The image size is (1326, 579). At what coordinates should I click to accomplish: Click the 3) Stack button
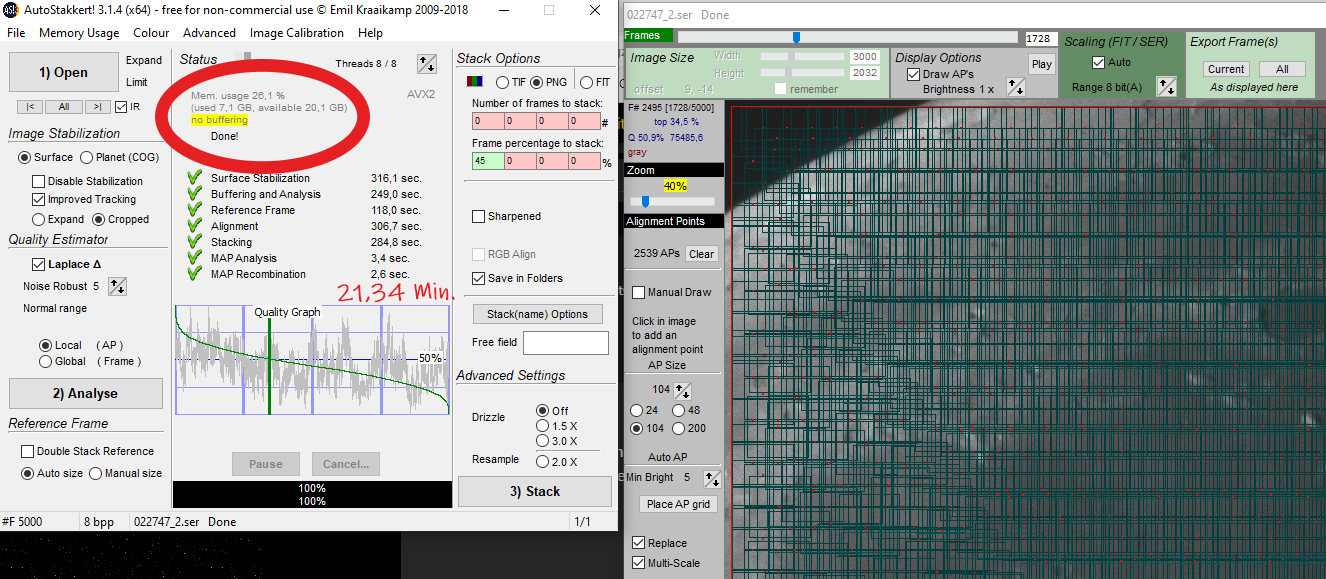click(535, 491)
